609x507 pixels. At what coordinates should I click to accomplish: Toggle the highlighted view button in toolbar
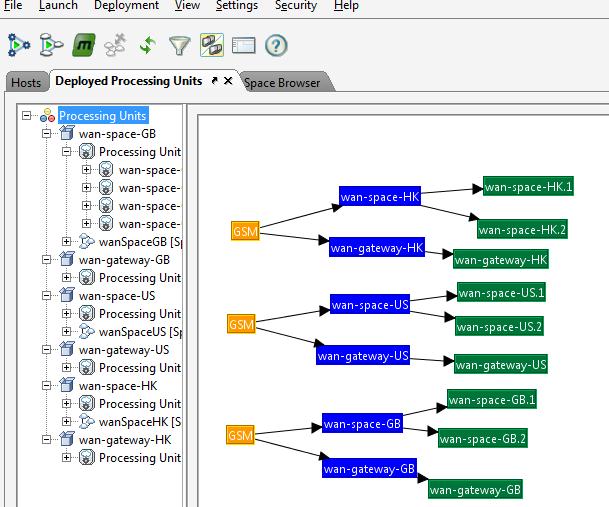(x=211, y=45)
